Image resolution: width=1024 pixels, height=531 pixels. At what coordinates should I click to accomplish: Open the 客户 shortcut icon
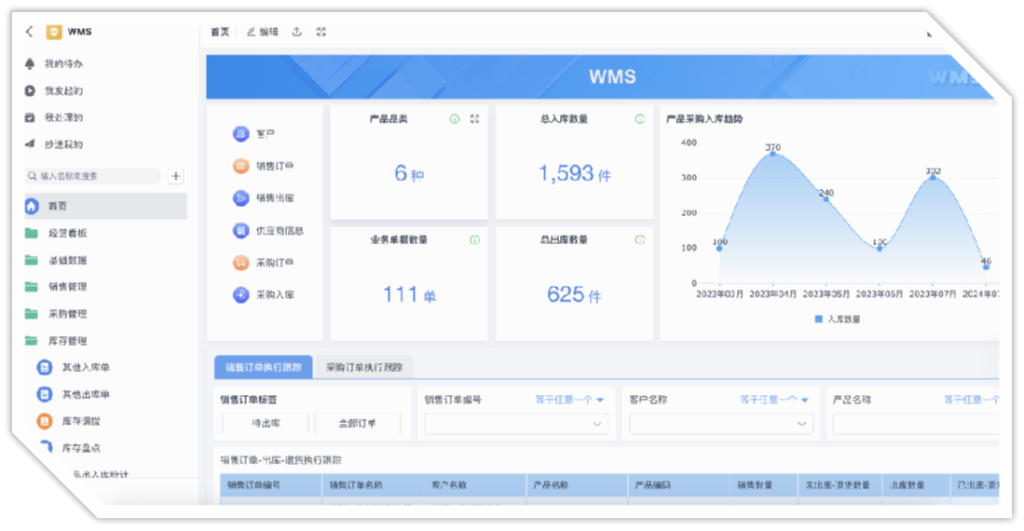tap(241, 133)
